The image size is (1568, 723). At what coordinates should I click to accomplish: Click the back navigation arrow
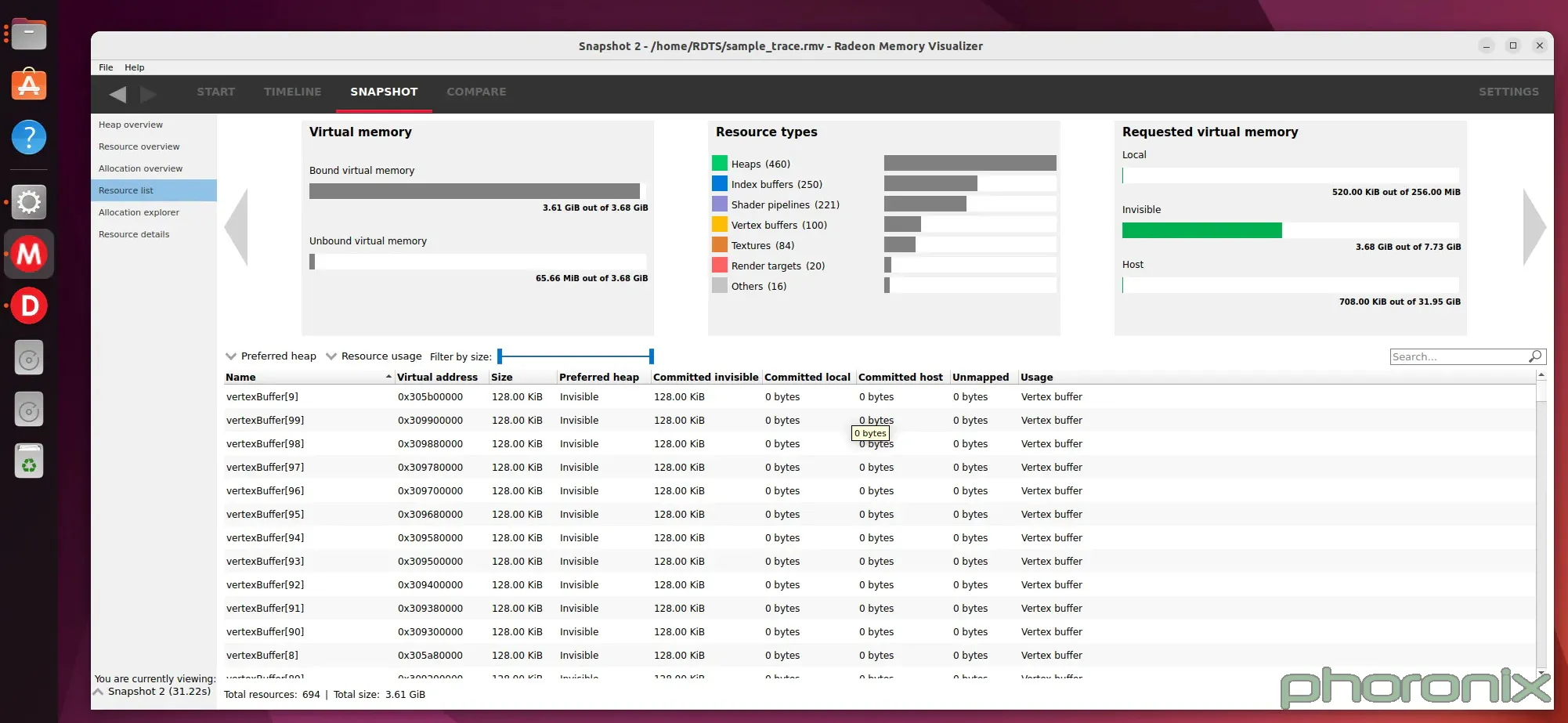[117, 95]
